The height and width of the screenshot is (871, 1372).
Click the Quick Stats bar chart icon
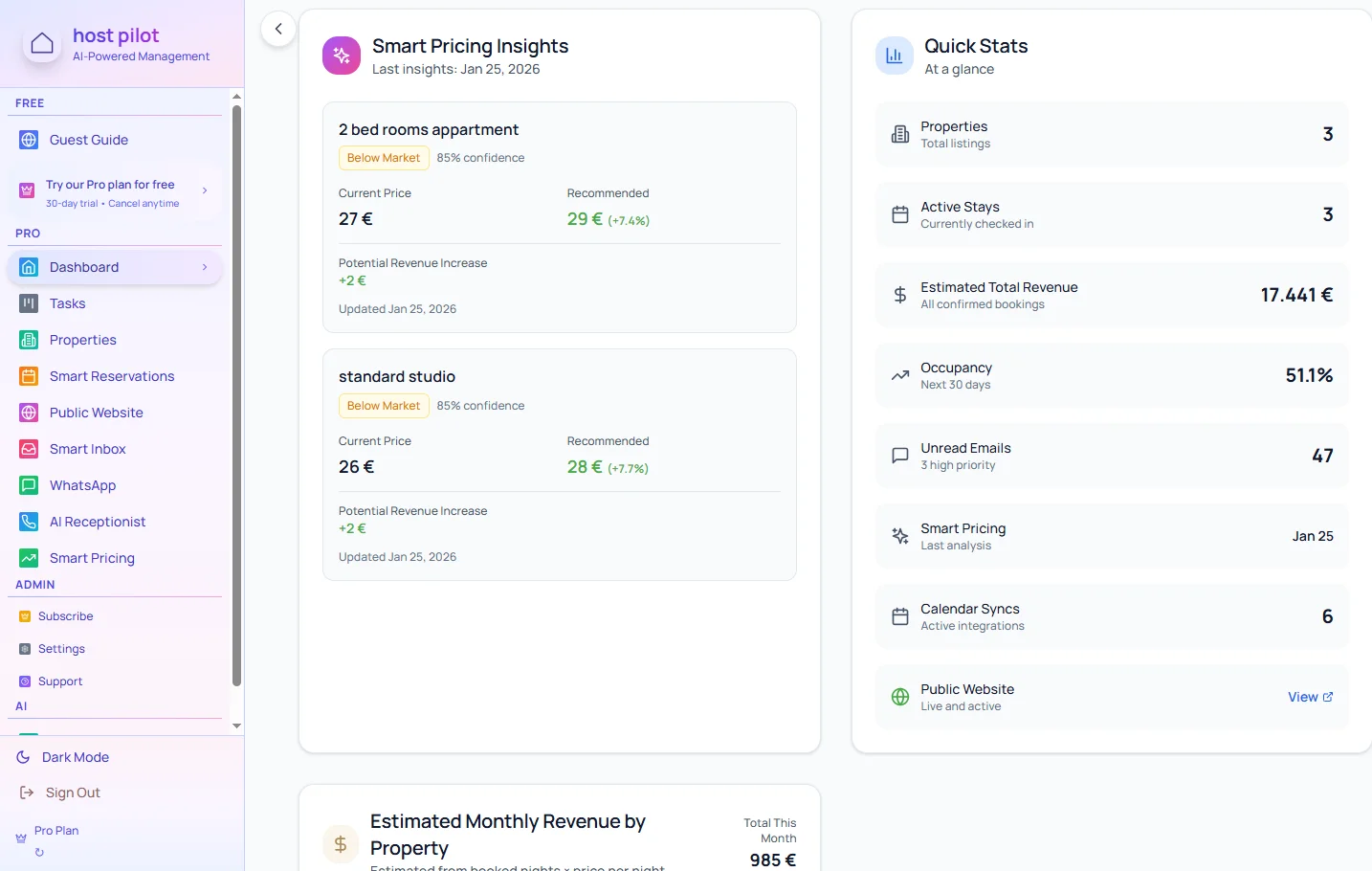point(894,56)
